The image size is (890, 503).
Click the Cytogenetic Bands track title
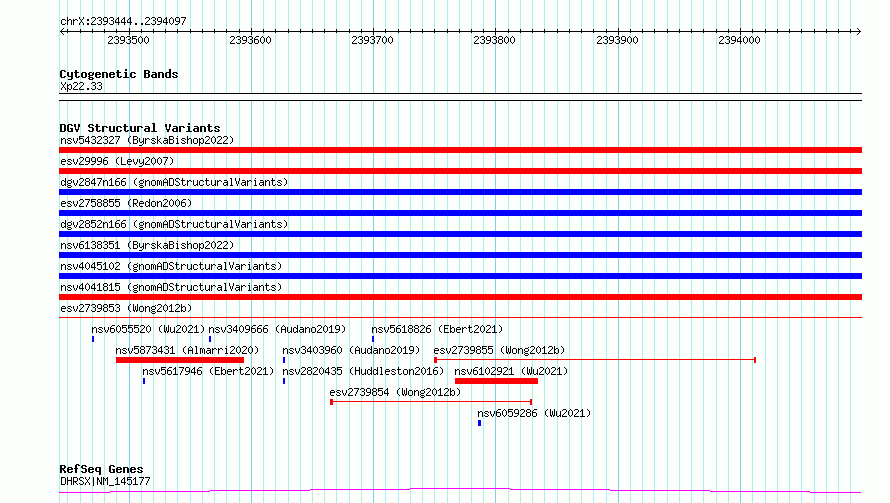coord(119,74)
